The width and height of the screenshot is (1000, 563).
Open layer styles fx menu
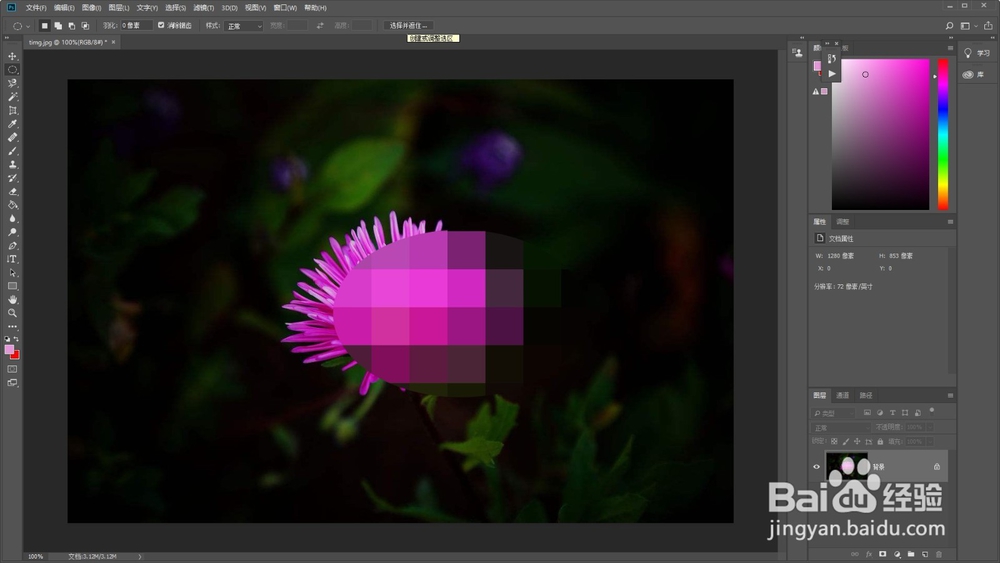[869, 554]
